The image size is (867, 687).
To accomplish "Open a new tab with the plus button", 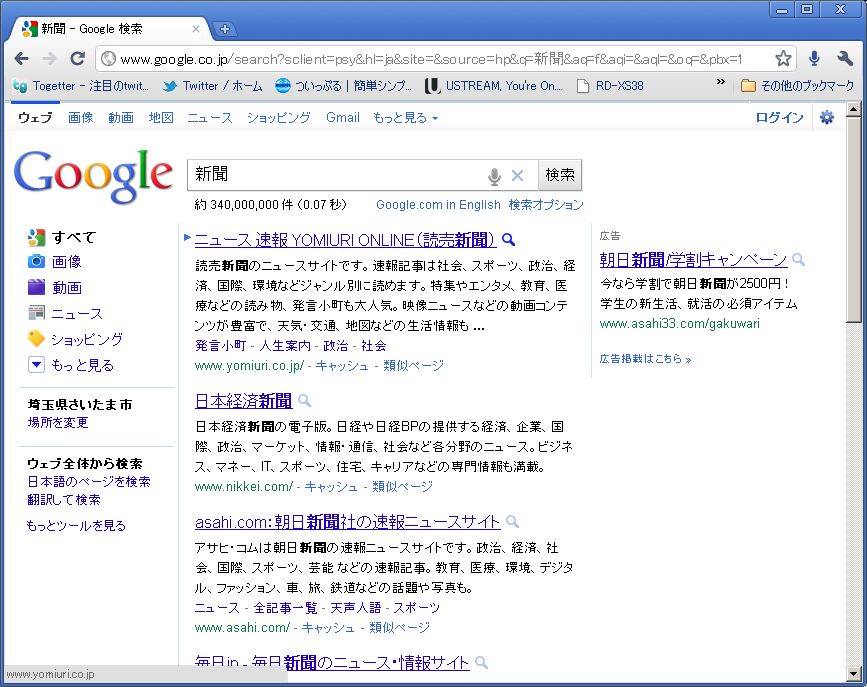I will click(224, 29).
